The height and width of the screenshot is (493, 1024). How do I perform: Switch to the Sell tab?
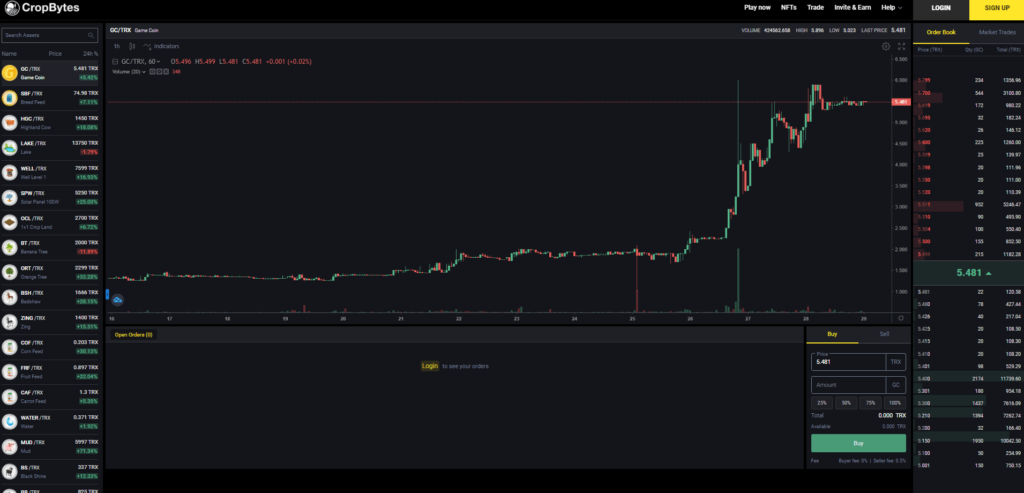[884, 335]
